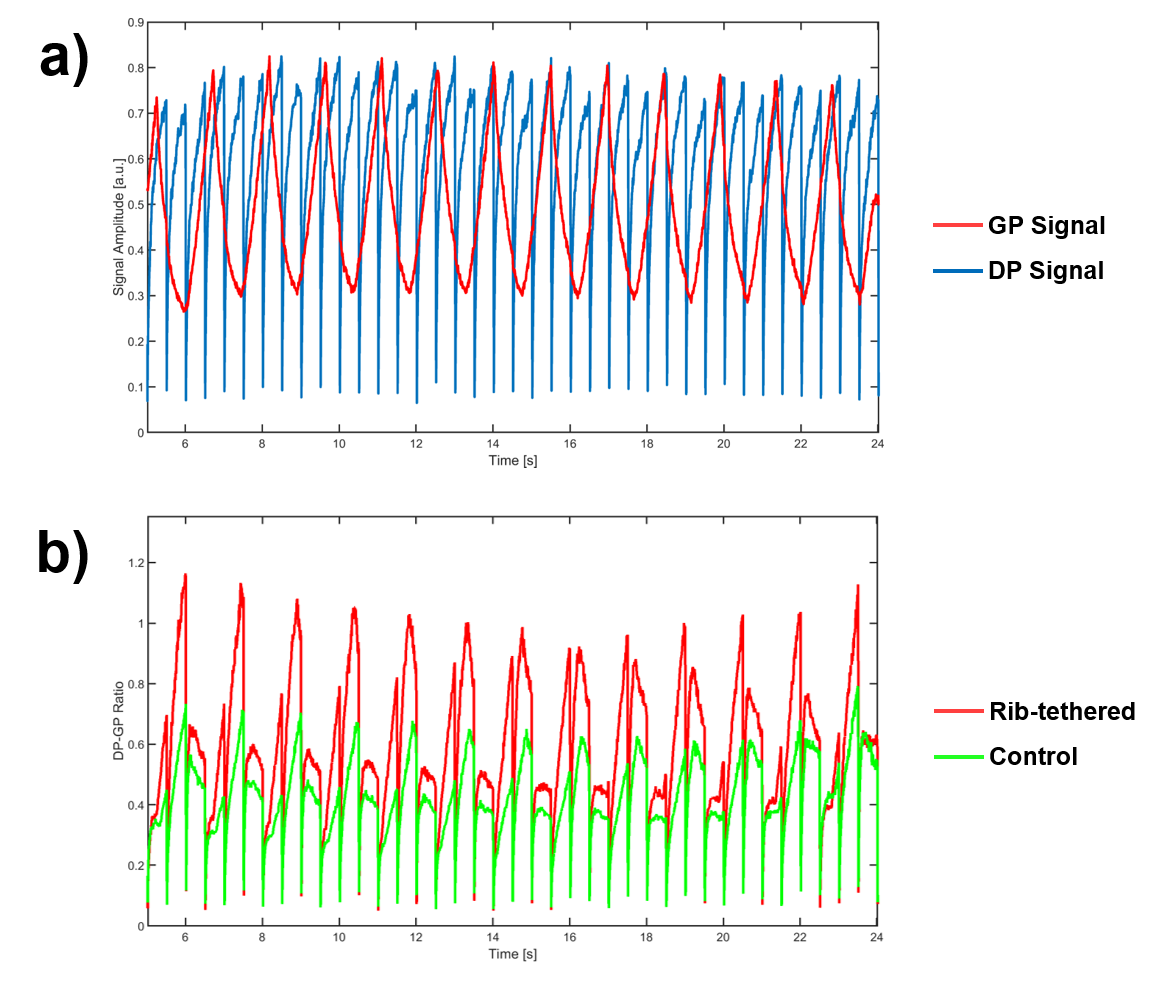This screenshot has height=981, width=1153.
Task: Click the 0.5 tick on the top plot's y-axis
Action: (x=134, y=205)
